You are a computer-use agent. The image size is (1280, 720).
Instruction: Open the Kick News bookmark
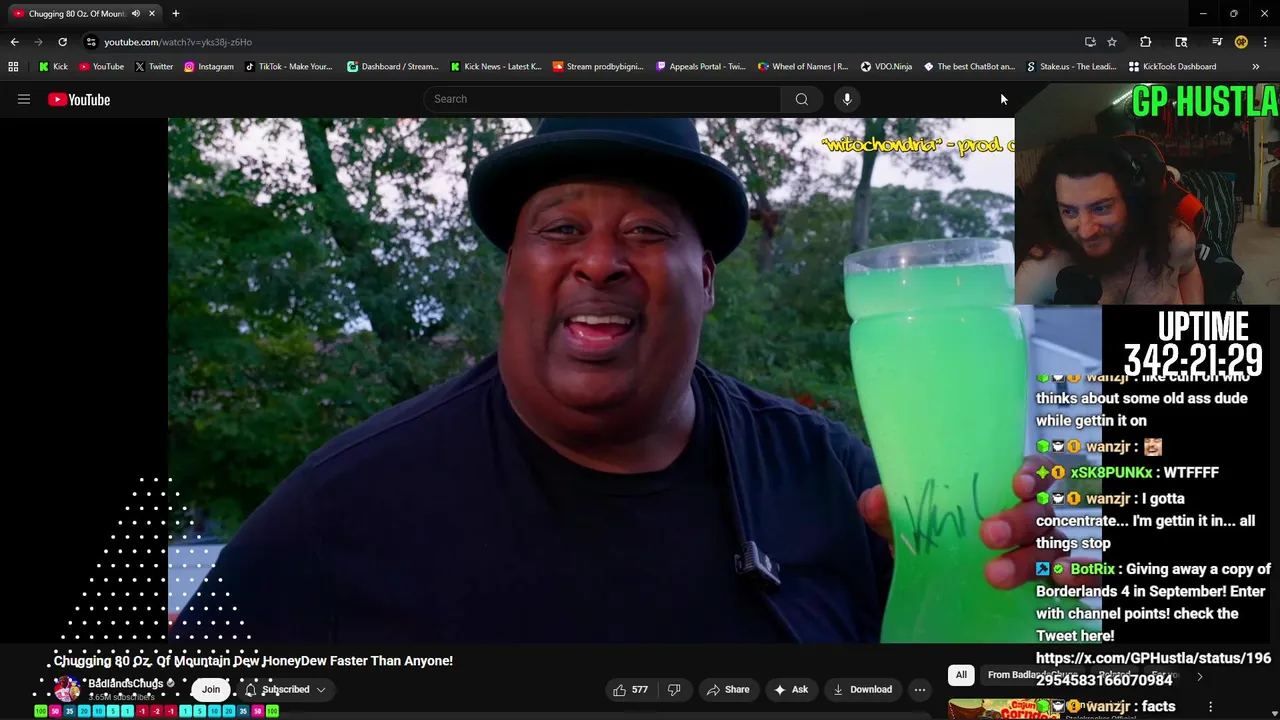click(x=495, y=67)
